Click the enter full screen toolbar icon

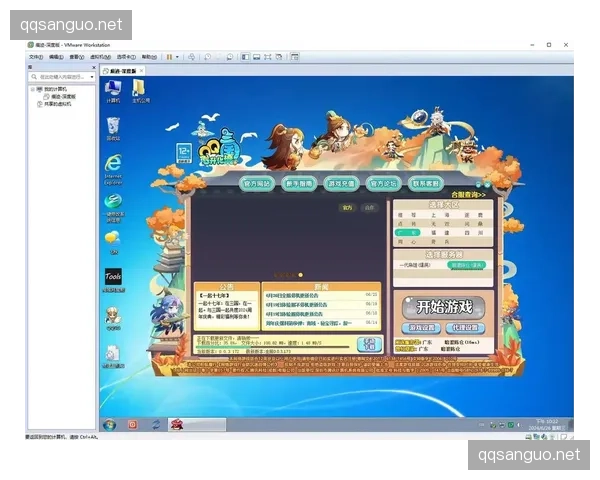tap(267, 57)
